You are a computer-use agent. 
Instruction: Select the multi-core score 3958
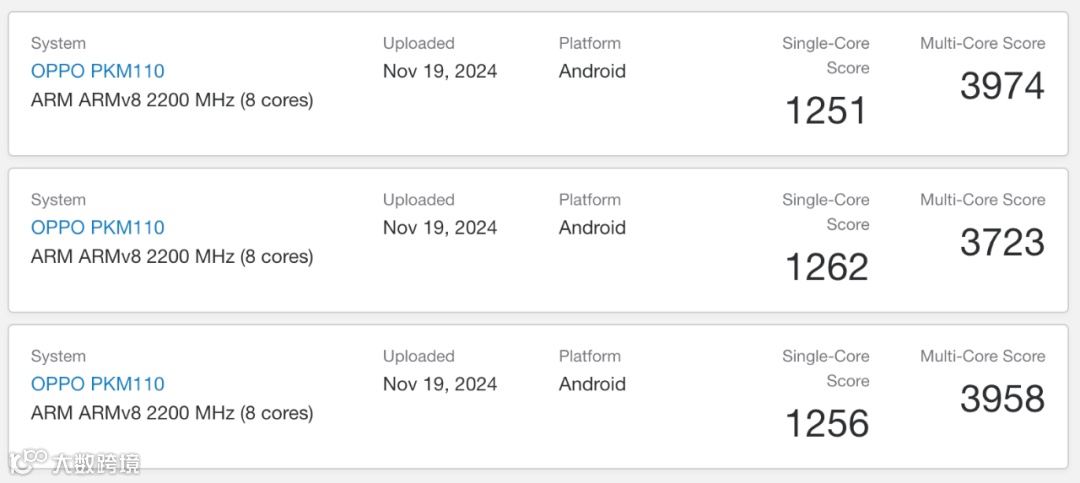click(x=1002, y=399)
